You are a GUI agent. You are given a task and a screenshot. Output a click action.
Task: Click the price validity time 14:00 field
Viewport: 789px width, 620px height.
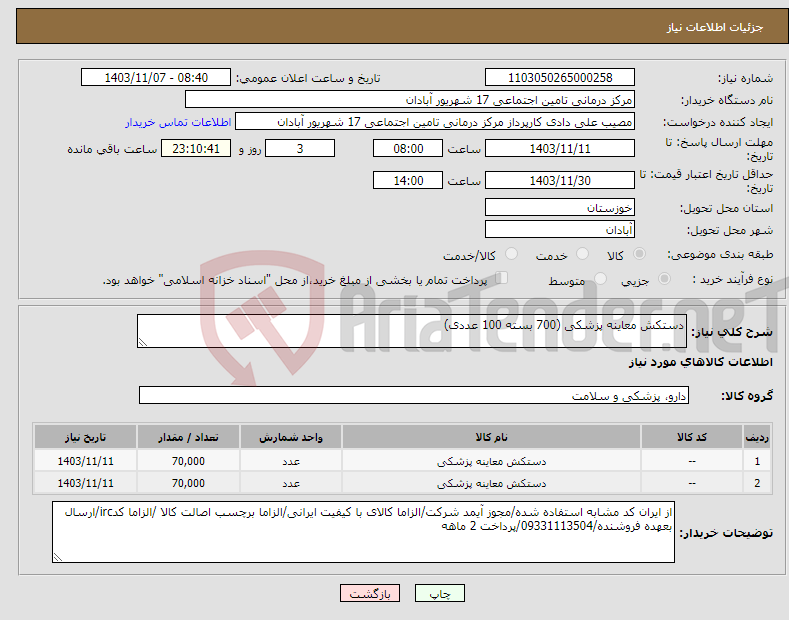(408, 180)
